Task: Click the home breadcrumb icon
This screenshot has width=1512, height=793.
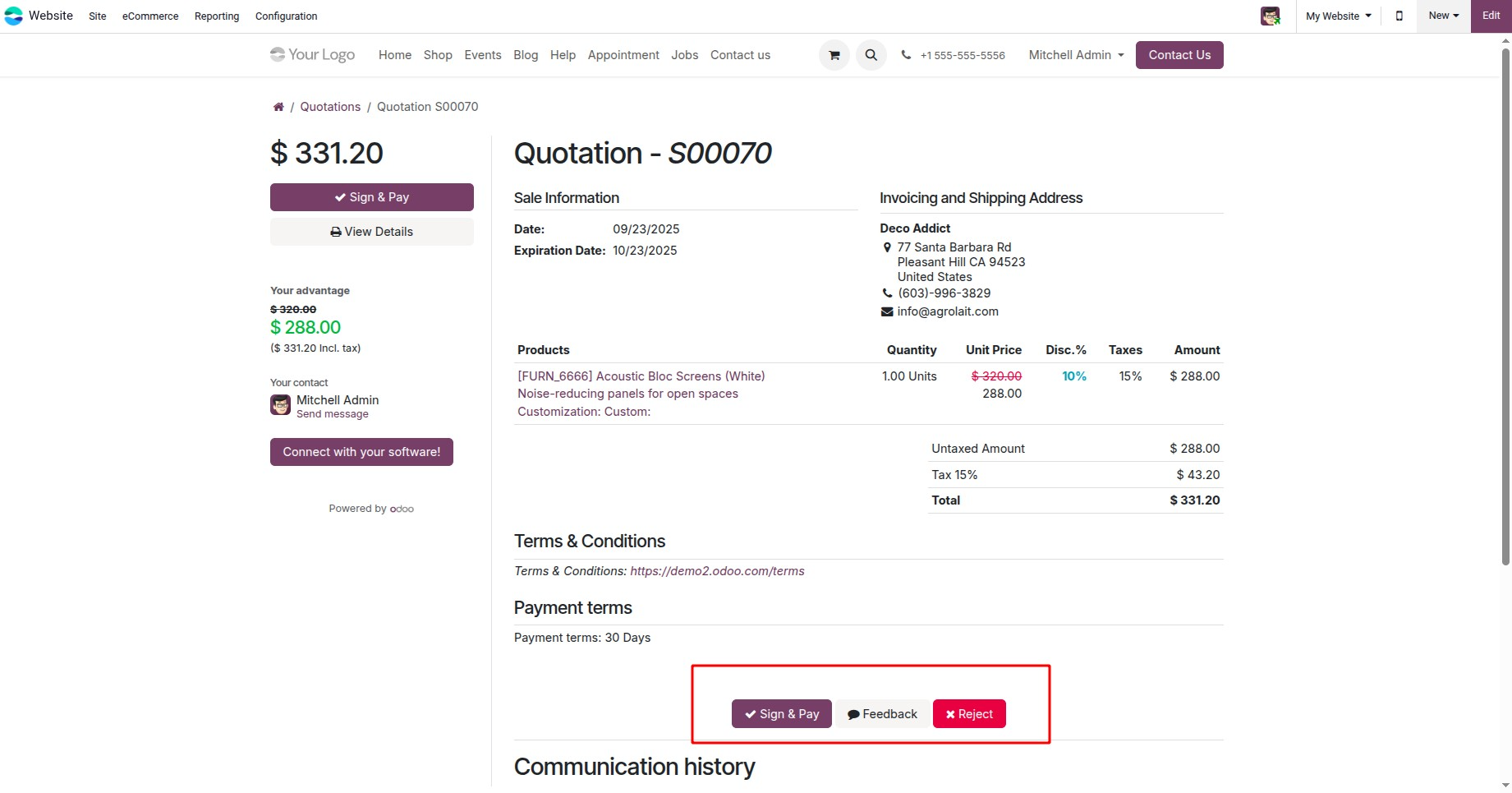Action: point(278,107)
